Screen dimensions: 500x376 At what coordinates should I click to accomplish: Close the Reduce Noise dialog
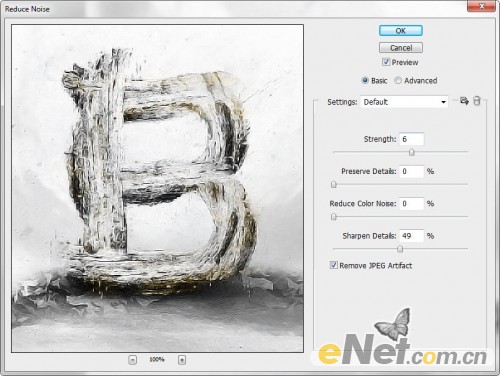(x=481, y=6)
